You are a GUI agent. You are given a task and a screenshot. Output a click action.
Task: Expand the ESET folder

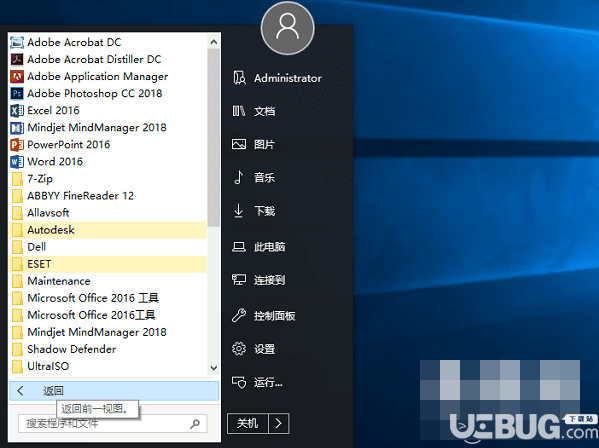[107, 264]
